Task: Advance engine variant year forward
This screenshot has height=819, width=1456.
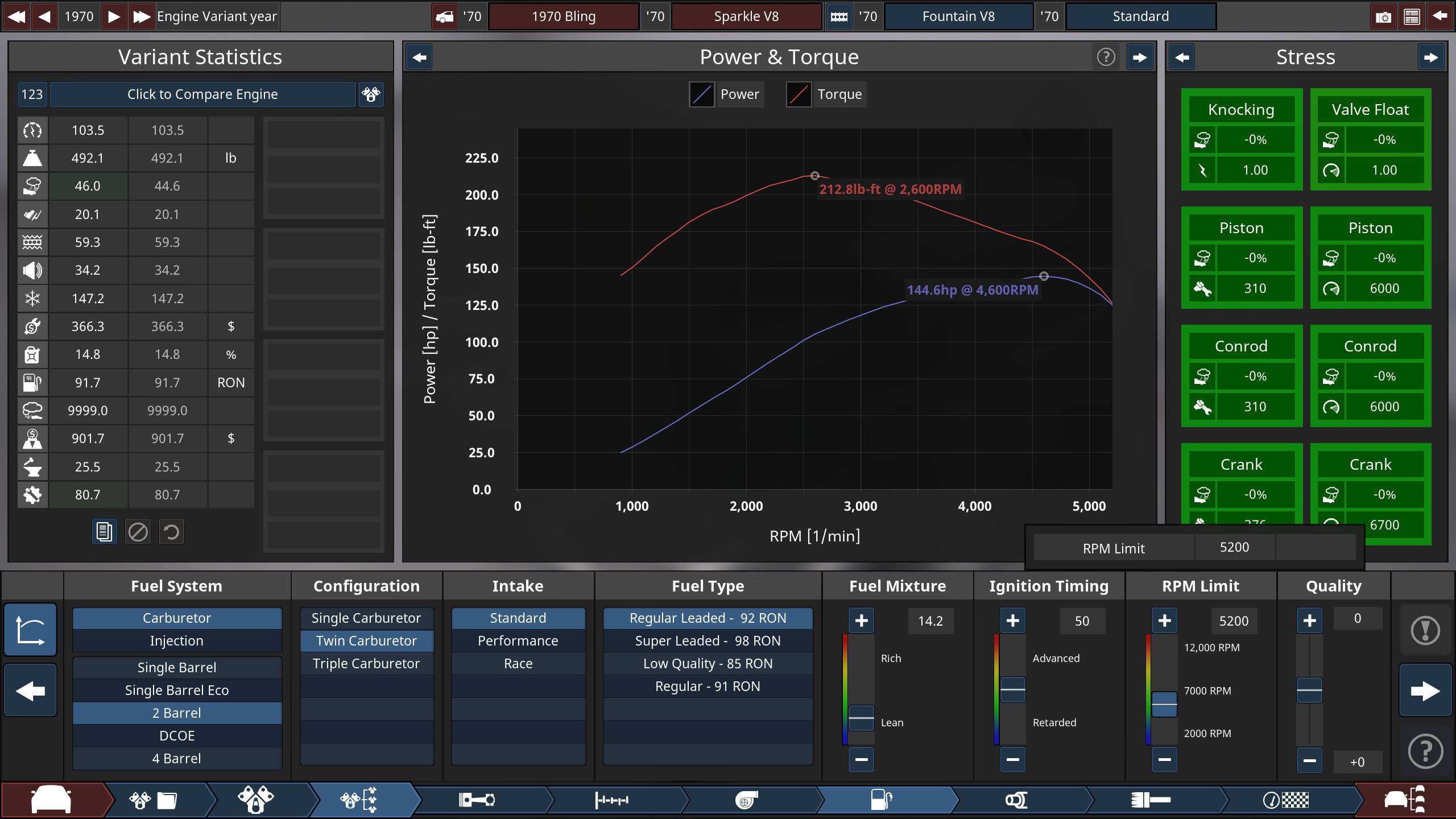Action: tap(114, 16)
